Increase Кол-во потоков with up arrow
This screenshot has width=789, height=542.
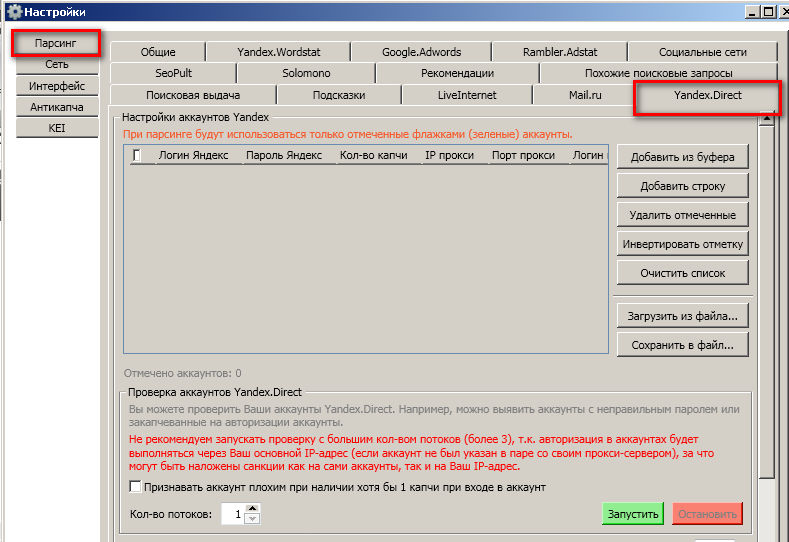(x=253, y=509)
